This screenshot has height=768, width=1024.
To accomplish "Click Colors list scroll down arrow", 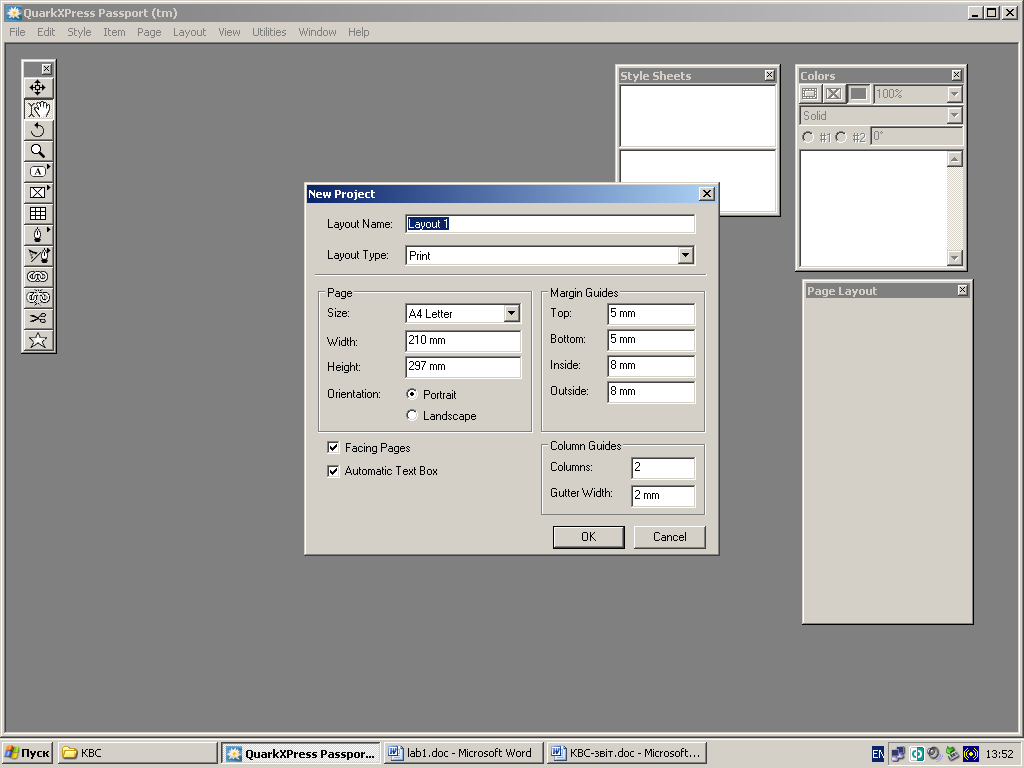I will pyautogui.click(x=955, y=258).
